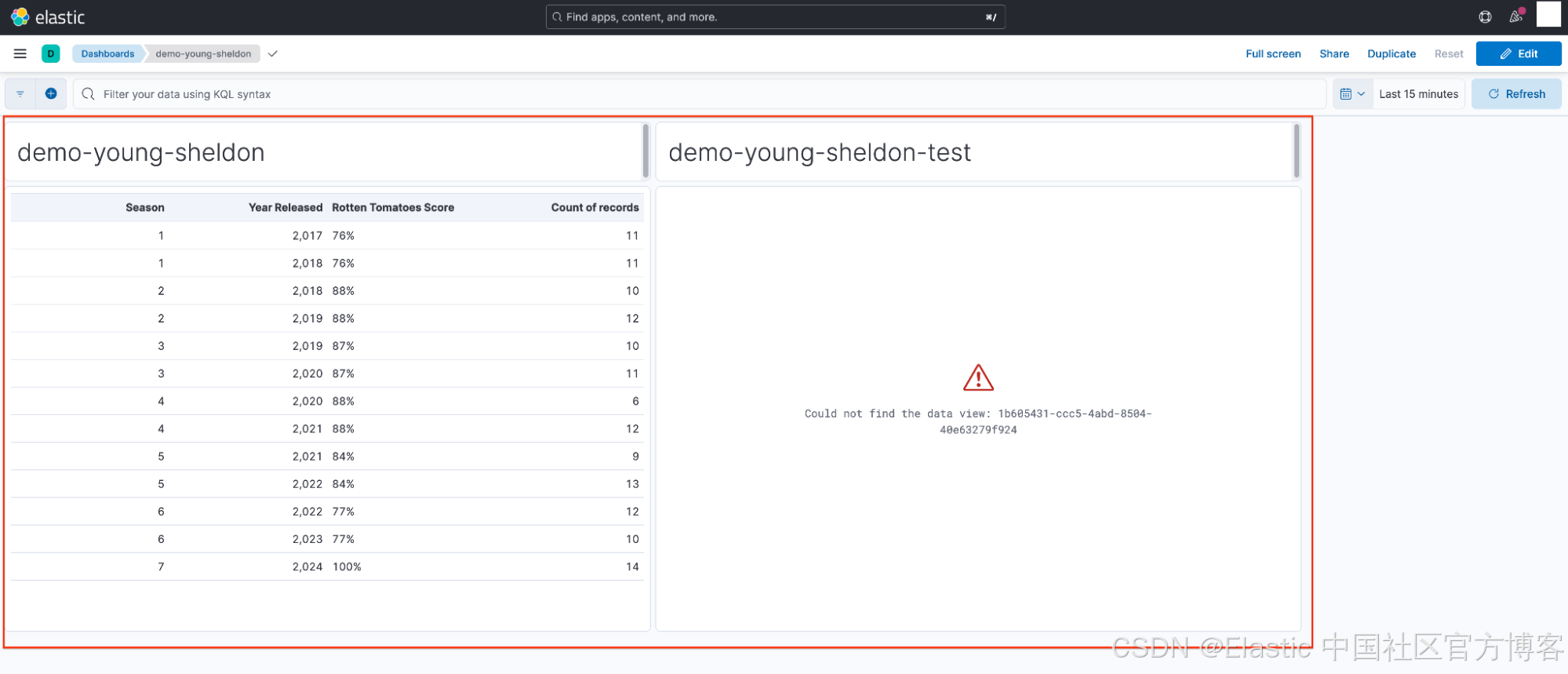1568x674 pixels.
Task: Open the newsfeed notifications icon
Action: [x=1516, y=16]
